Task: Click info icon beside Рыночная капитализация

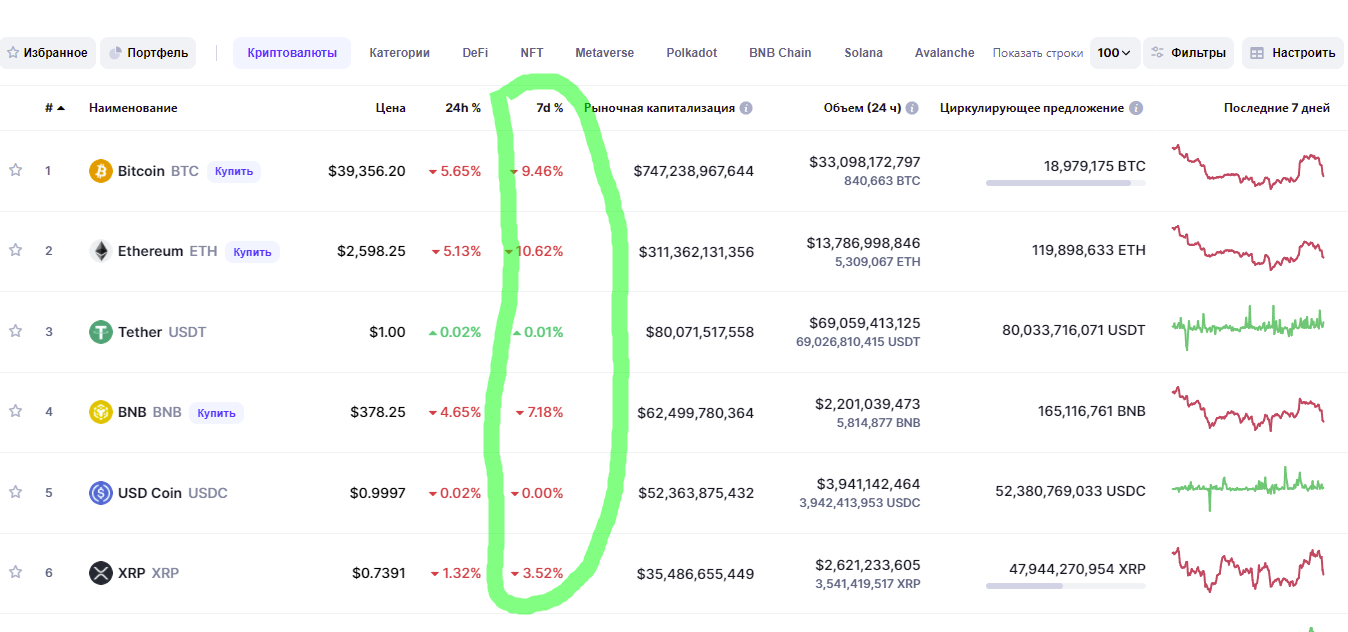Action: tap(746, 108)
